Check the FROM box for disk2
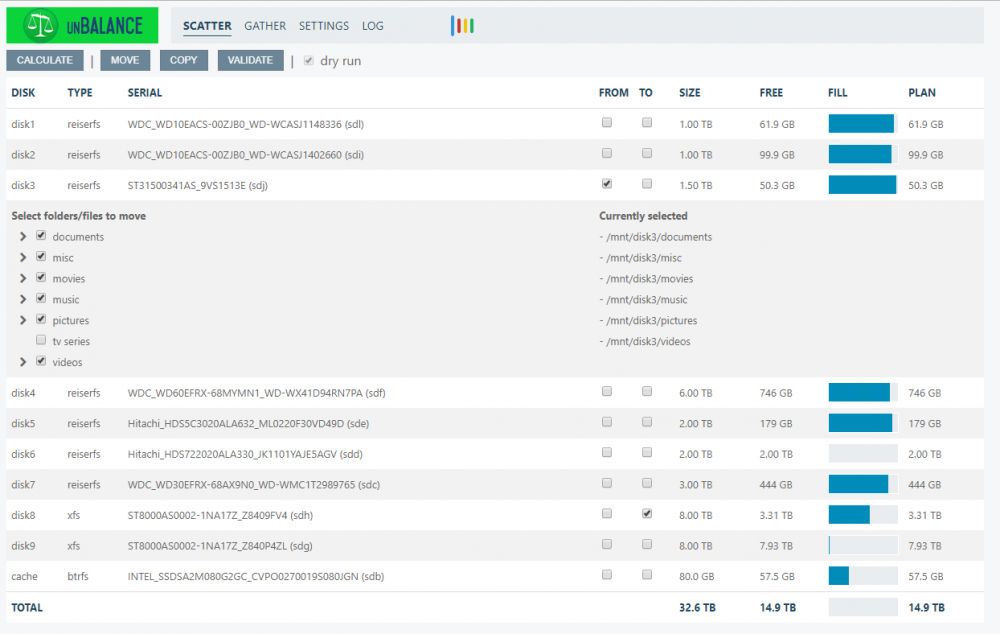Viewport: 1000px width, 634px height. tap(607, 153)
